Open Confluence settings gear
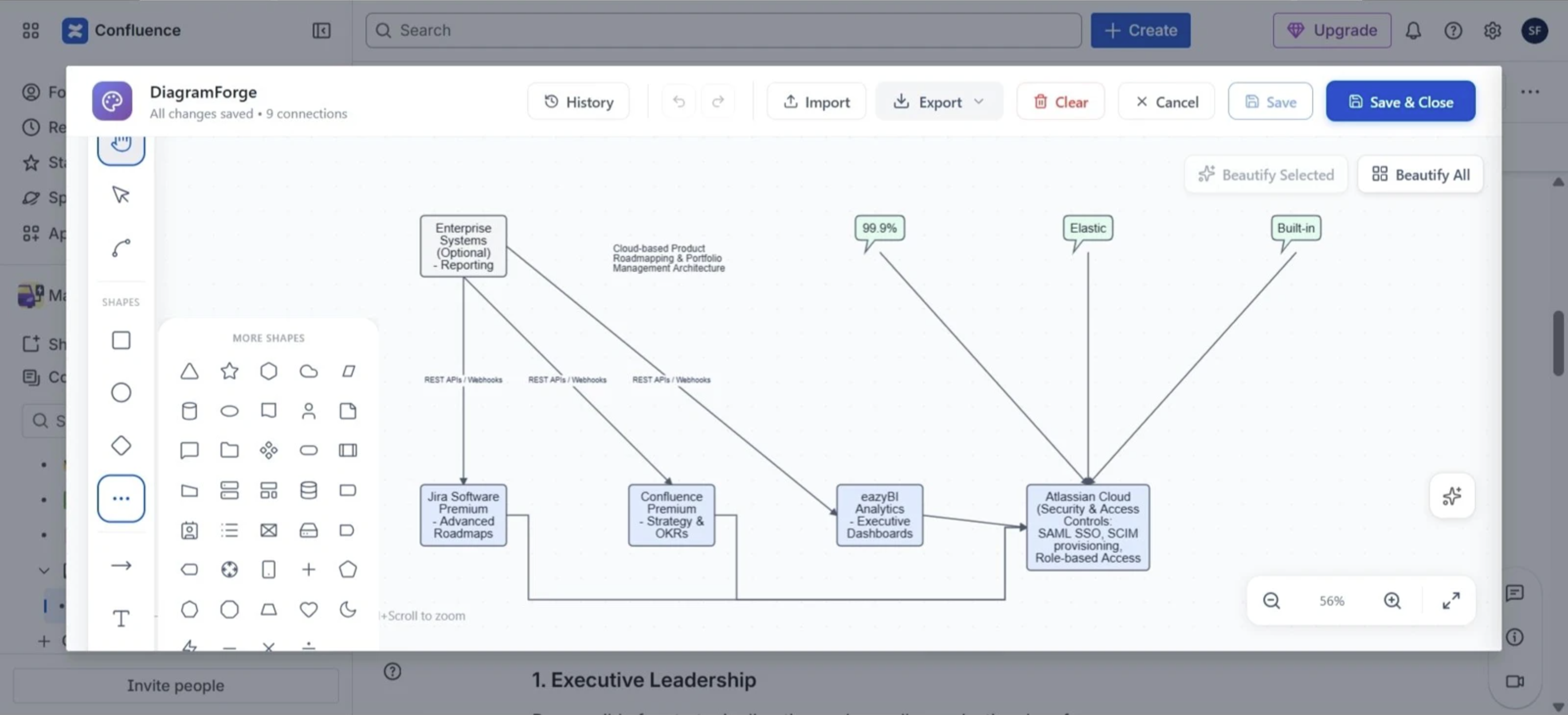 (1493, 30)
